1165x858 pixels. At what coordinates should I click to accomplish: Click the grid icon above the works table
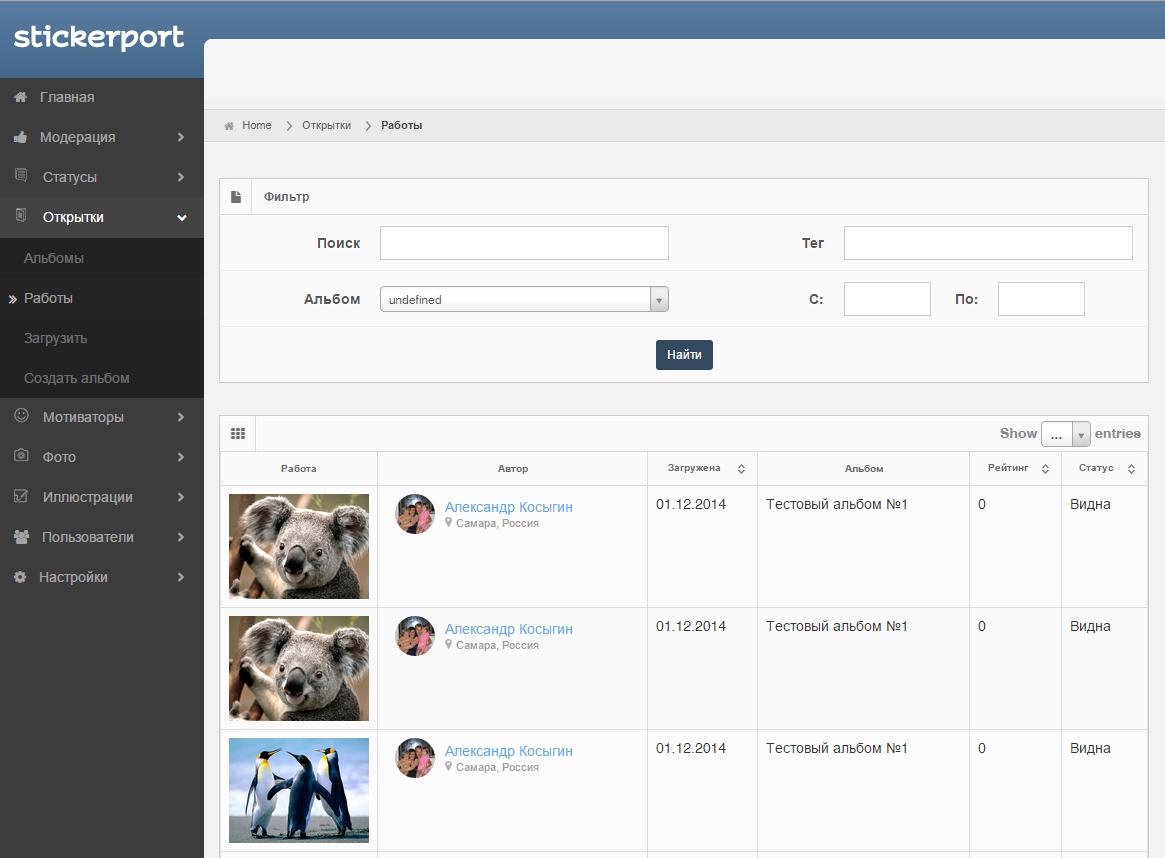pyautogui.click(x=238, y=433)
